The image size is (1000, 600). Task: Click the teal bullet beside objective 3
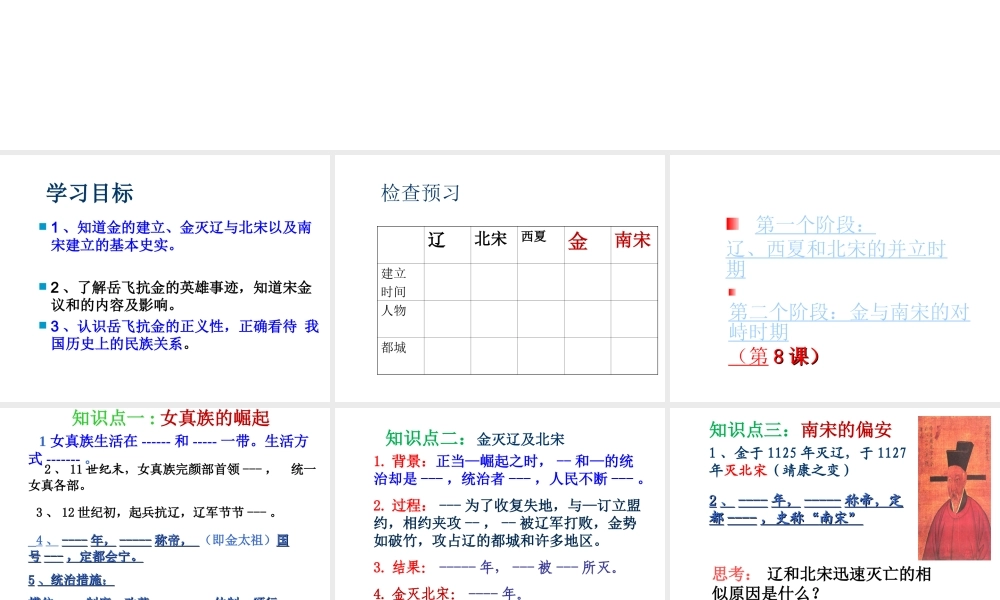coord(43,325)
